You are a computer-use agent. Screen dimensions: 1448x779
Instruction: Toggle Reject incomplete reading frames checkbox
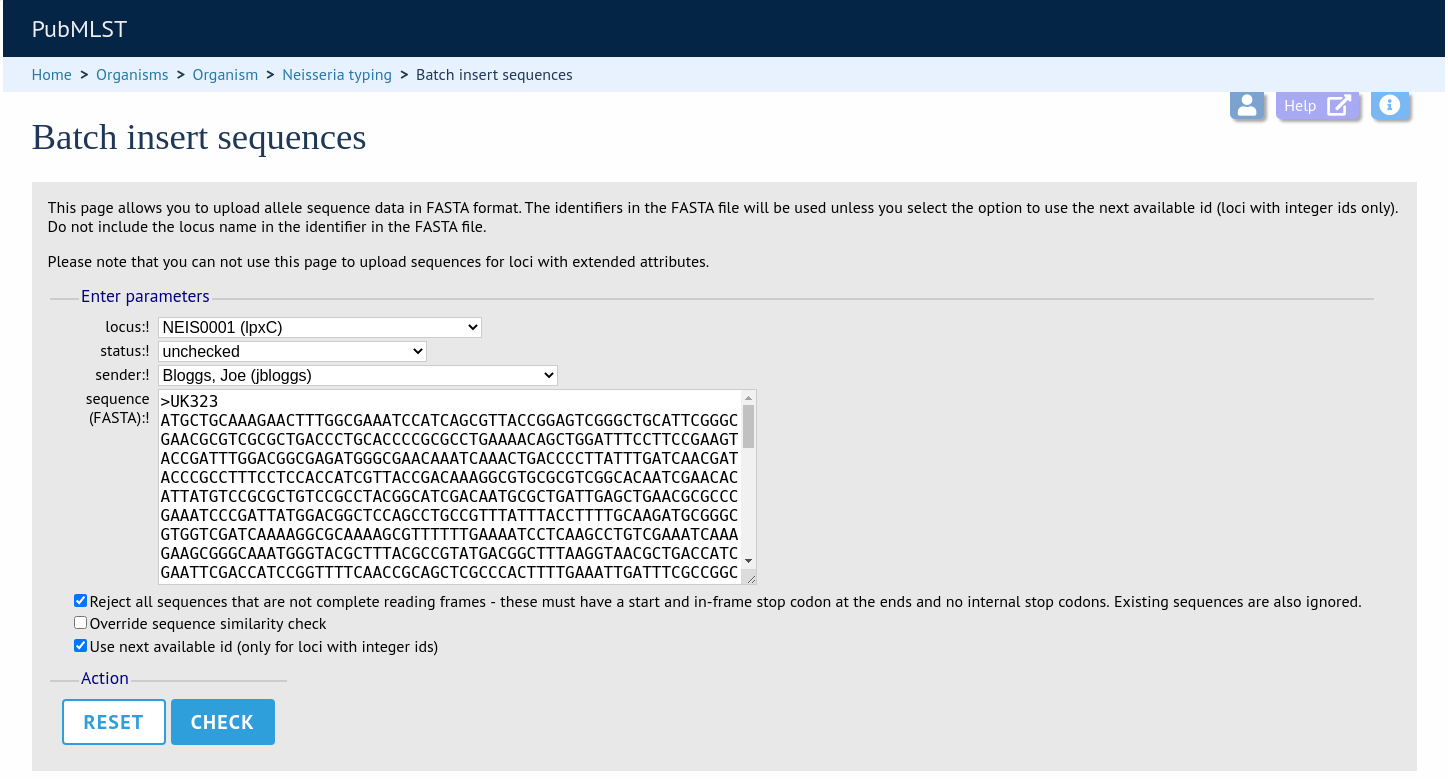(81, 601)
